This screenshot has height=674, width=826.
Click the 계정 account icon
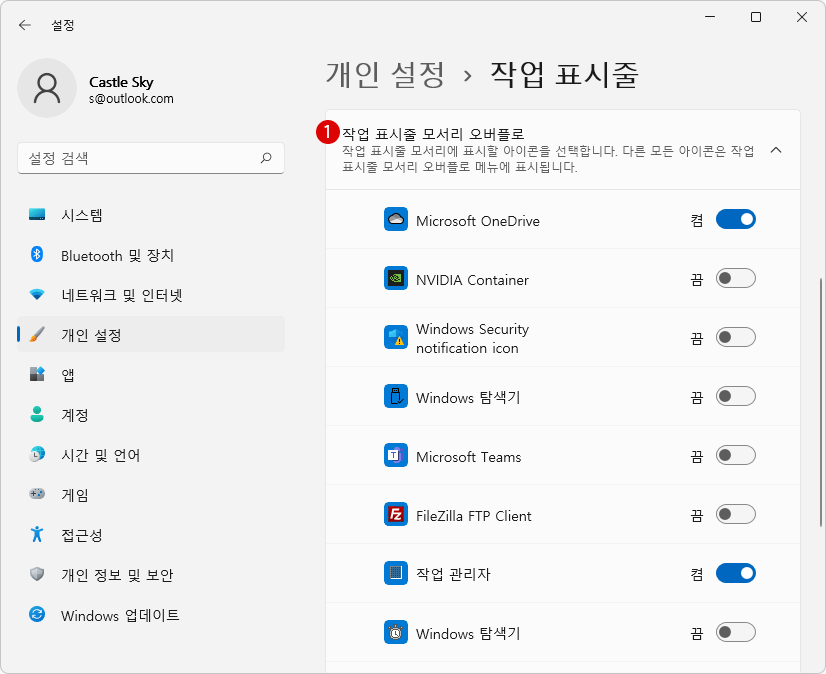pos(37,414)
